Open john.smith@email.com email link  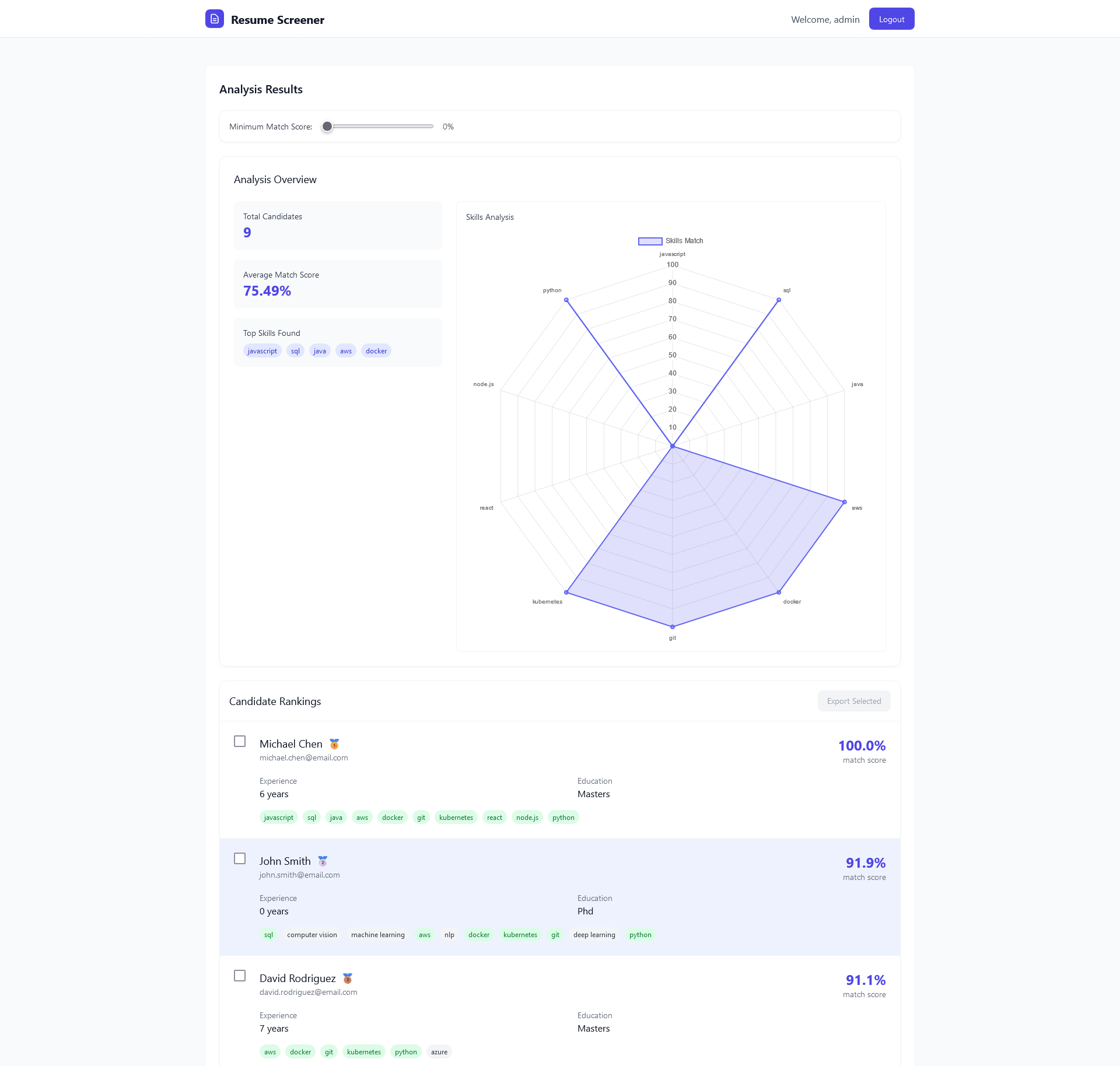click(x=299, y=875)
